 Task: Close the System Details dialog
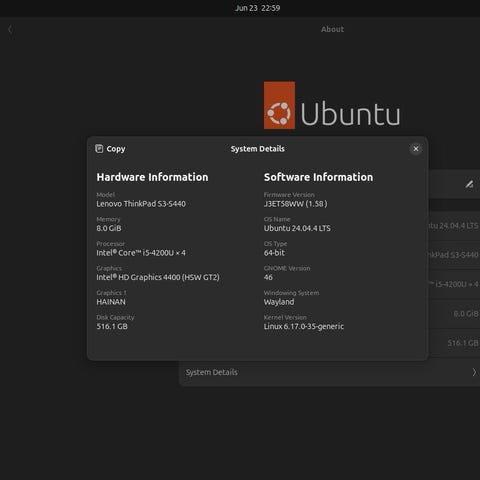click(x=416, y=149)
